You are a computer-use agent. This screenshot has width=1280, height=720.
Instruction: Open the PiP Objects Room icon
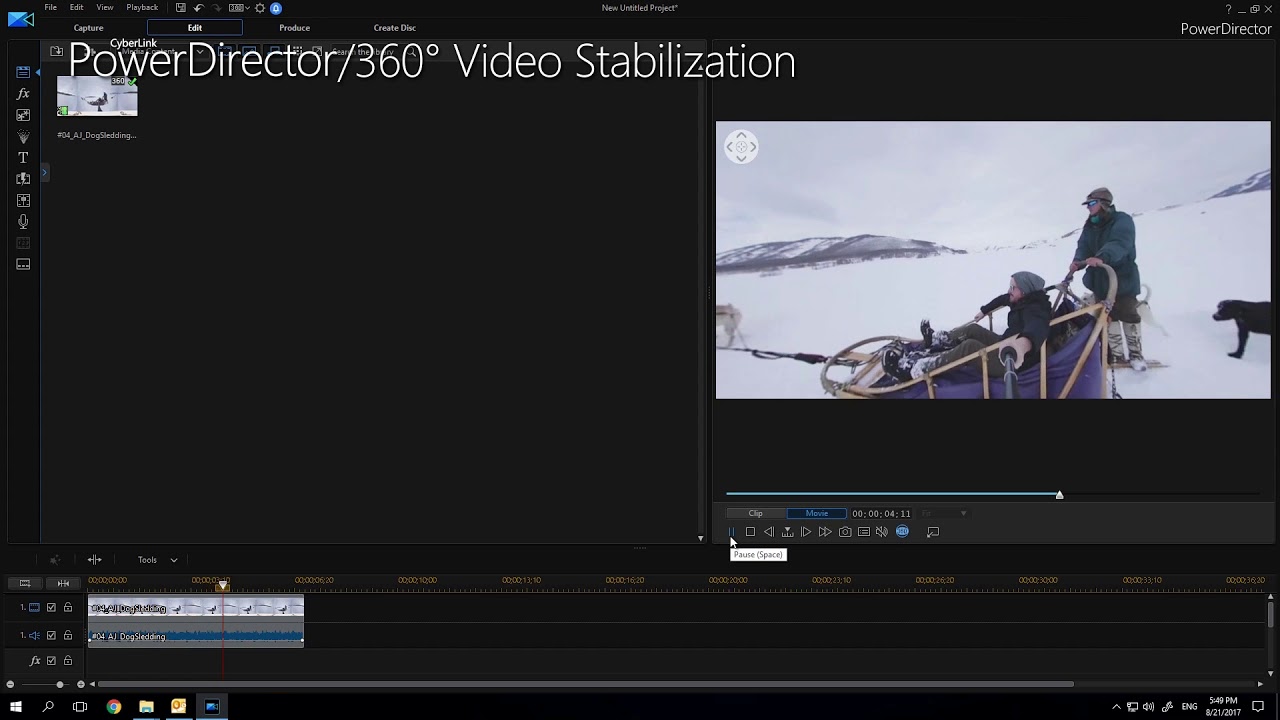[23, 115]
